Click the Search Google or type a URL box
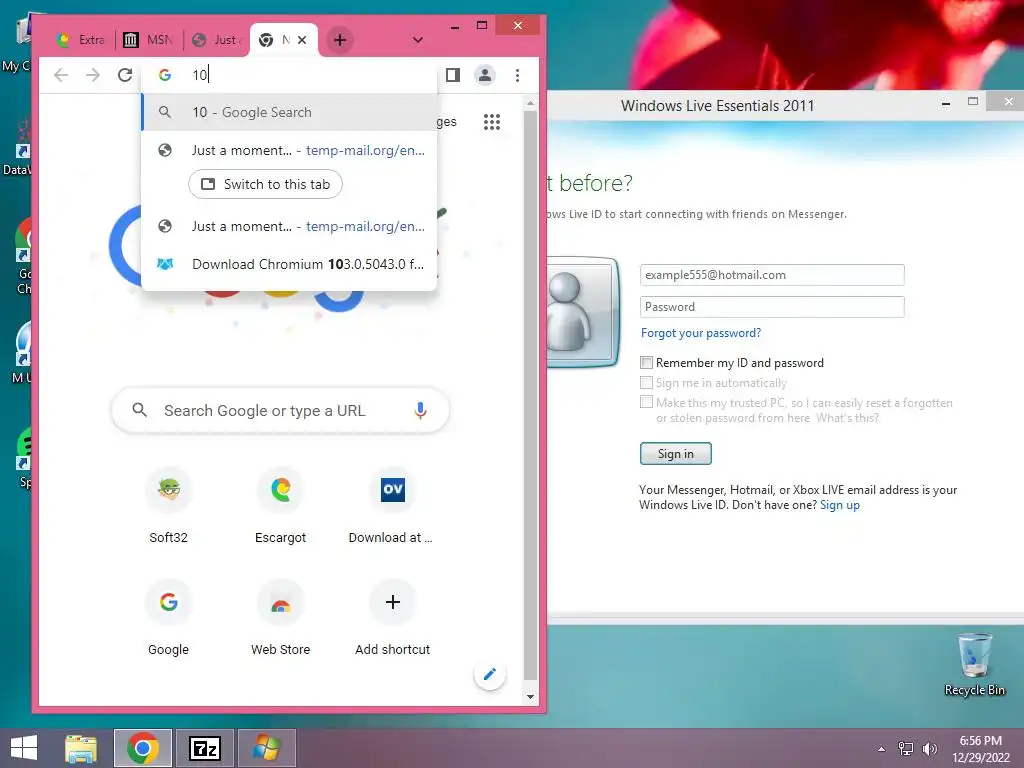This screenshot has width=1024, height=768. click(x=280, y=411)
